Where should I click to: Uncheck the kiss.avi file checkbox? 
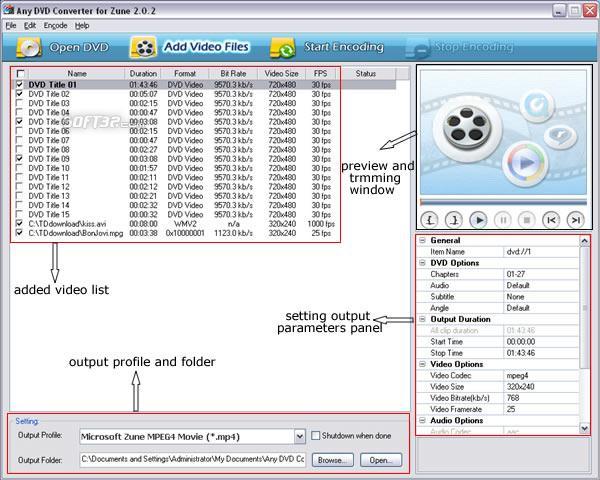[19, 223]
